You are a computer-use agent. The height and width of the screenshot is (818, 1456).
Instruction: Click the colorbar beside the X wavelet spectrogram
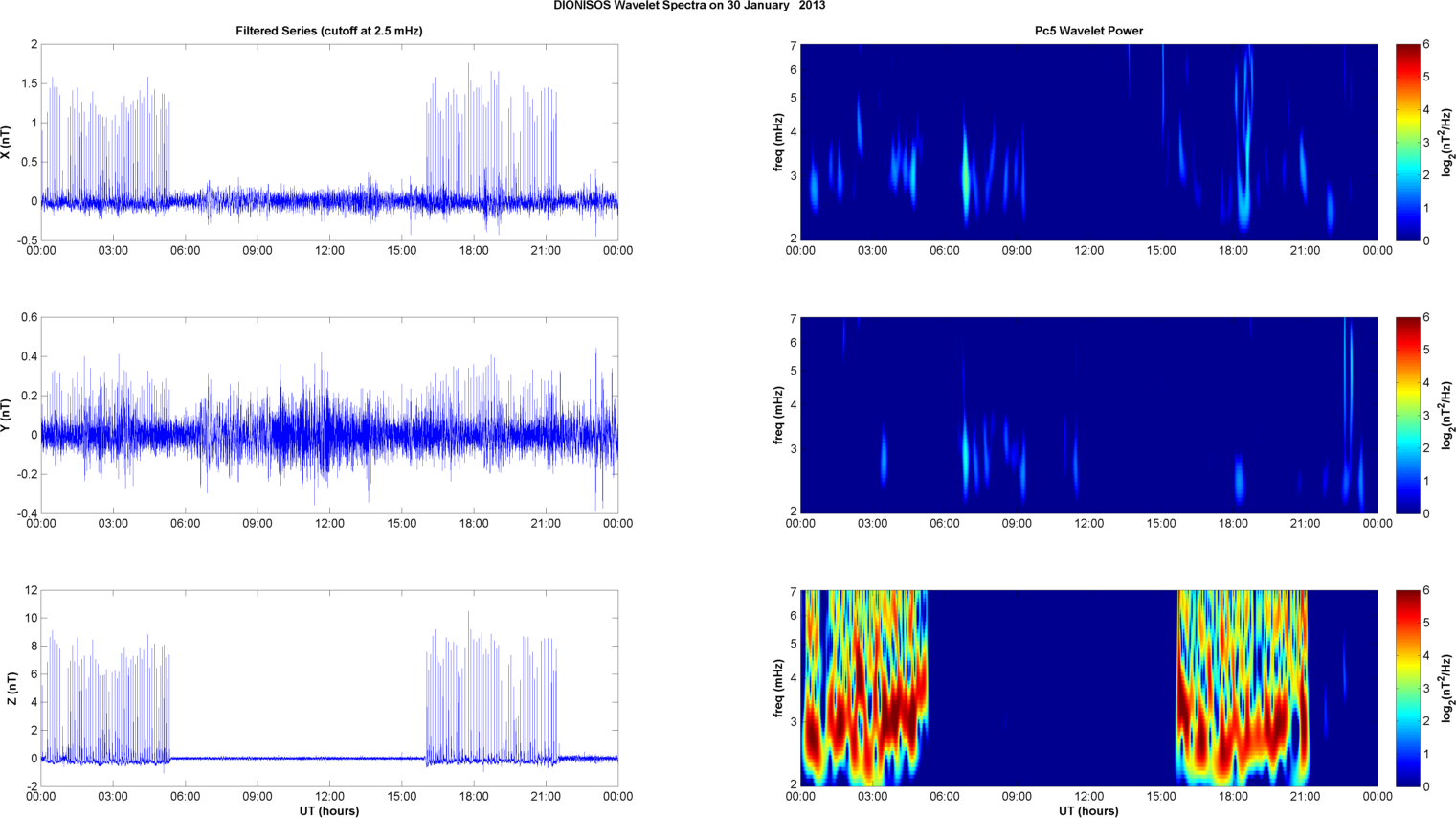pyautogui.click(x=1407, y=143)
